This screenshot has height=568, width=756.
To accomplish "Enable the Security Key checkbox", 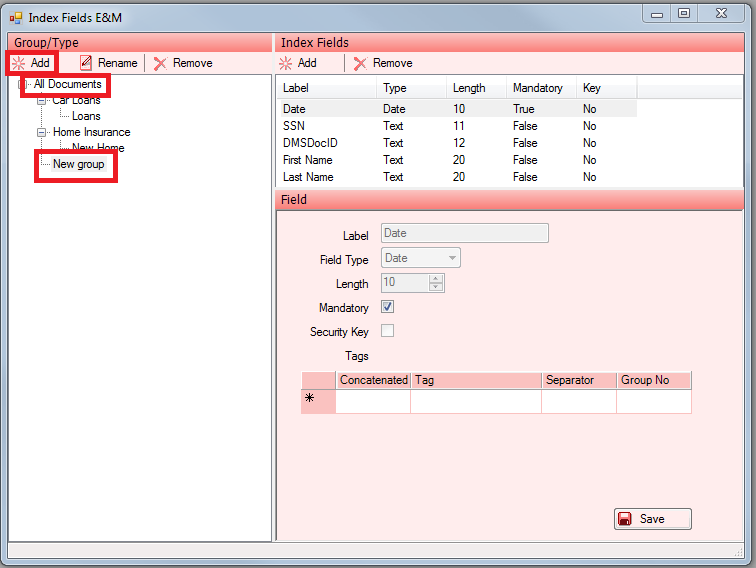I will [x=388, y=331].
